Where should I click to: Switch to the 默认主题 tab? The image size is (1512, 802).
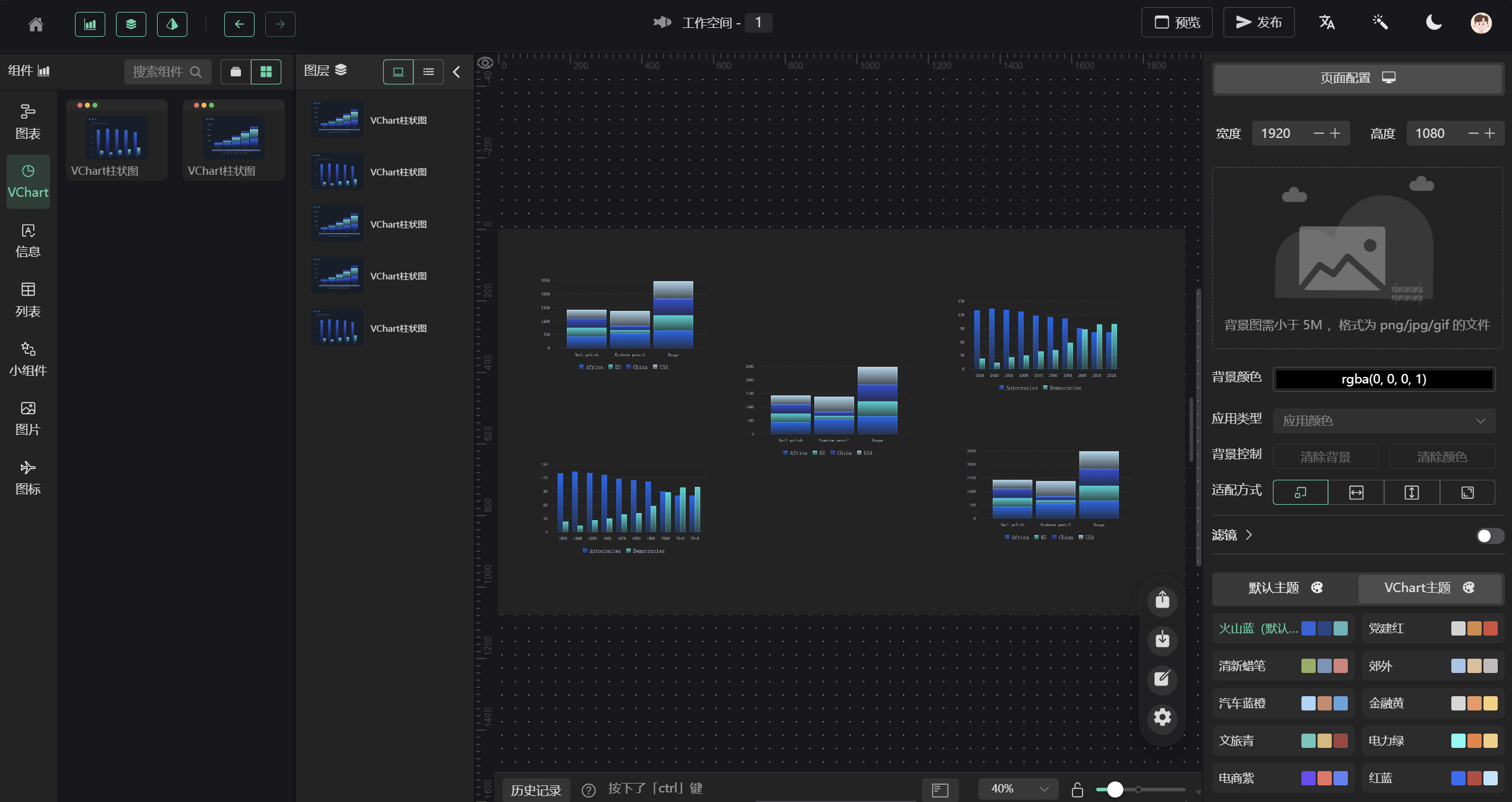click(x=1285, y=588)
